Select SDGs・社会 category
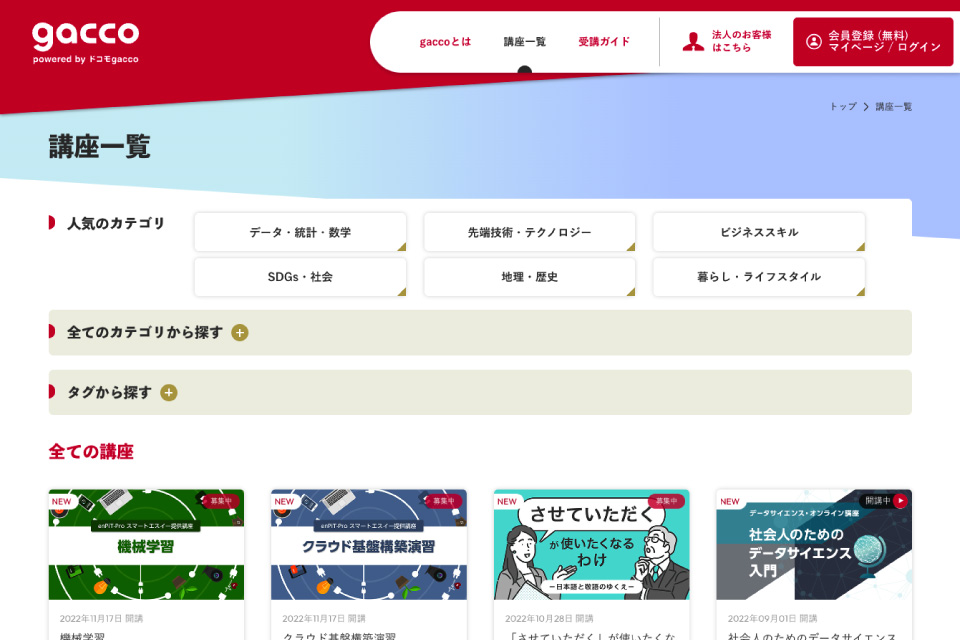Image resolution: width=960 pixels, height=640 pixels. [x=299, y=277]
